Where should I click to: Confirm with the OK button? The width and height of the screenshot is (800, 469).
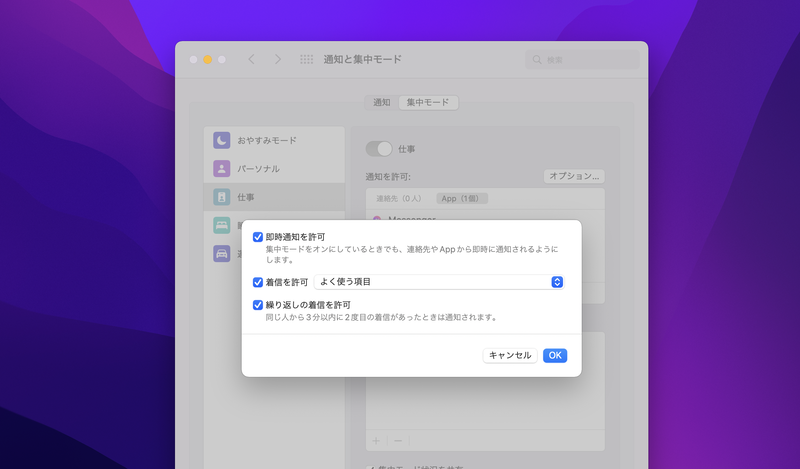point(555,355)
